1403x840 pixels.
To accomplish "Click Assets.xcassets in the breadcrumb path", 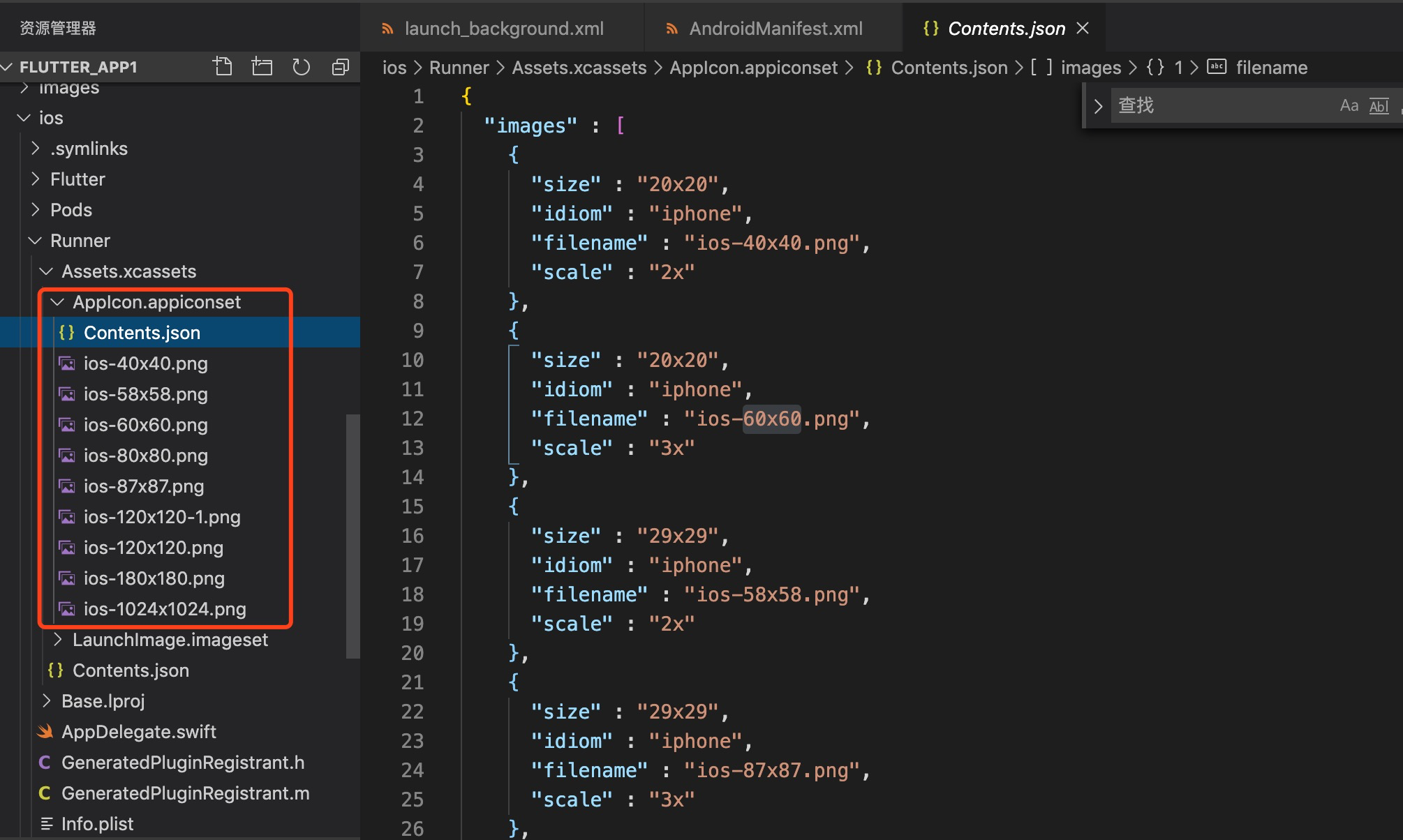I will pyautogui.click(x=579, y=68).
